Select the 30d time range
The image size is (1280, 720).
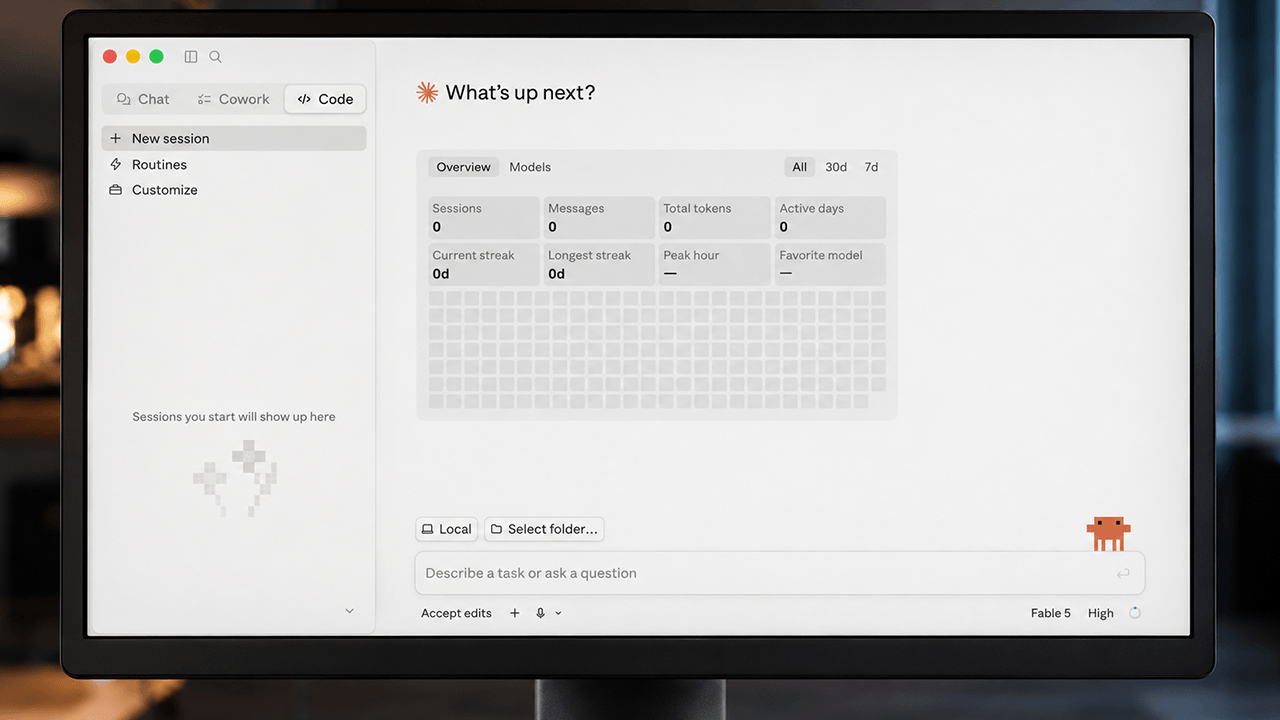point(836,167)
